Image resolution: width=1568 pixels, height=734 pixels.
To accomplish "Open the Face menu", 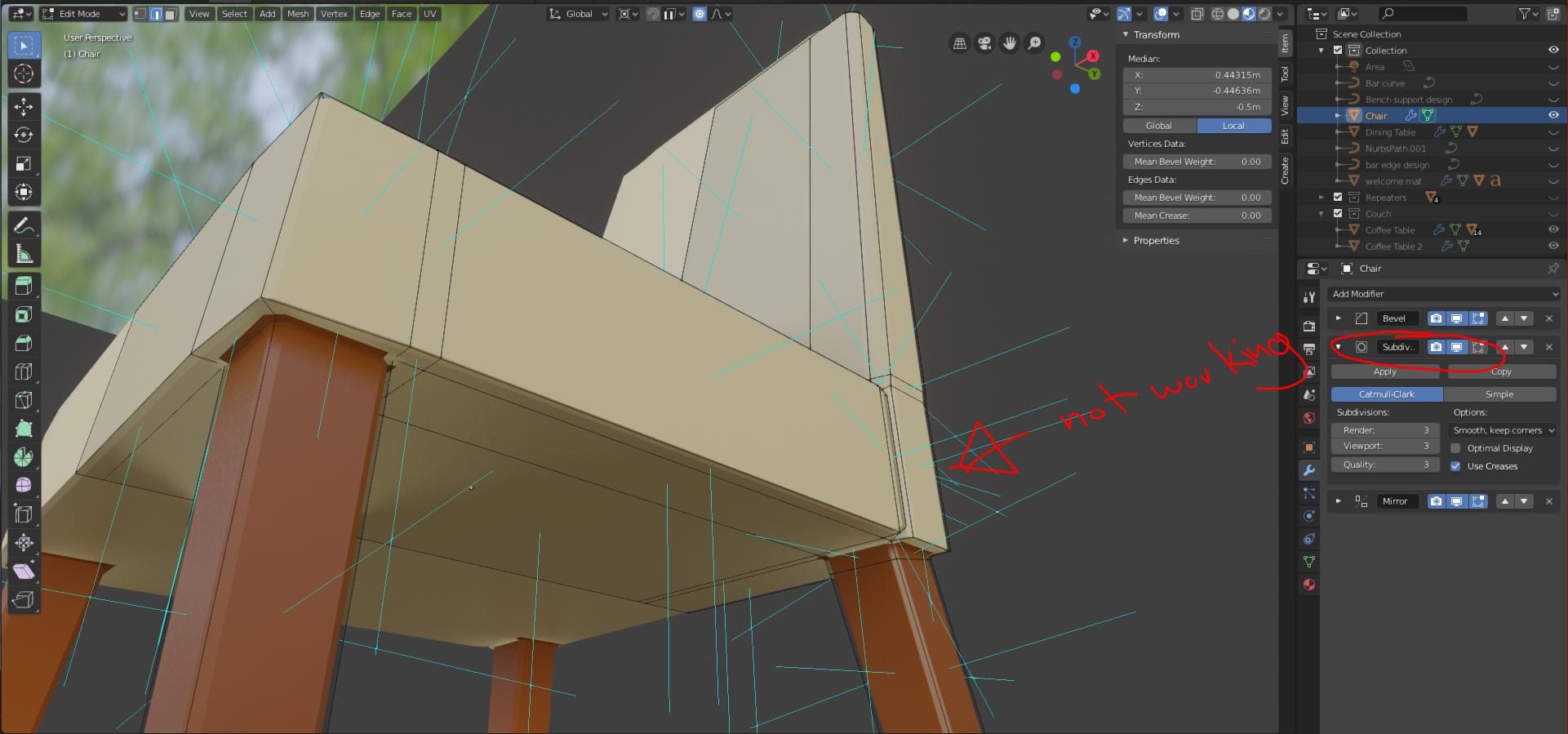I will [402, 14].
